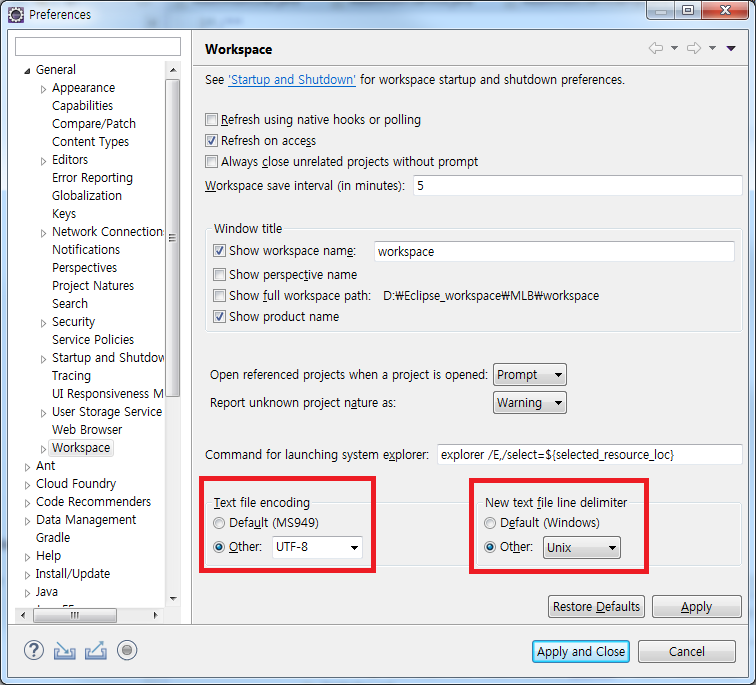This screenshot has height=685, width=756.
Task: Click the Oomph preference recorder icon
Action: (127, 650)
